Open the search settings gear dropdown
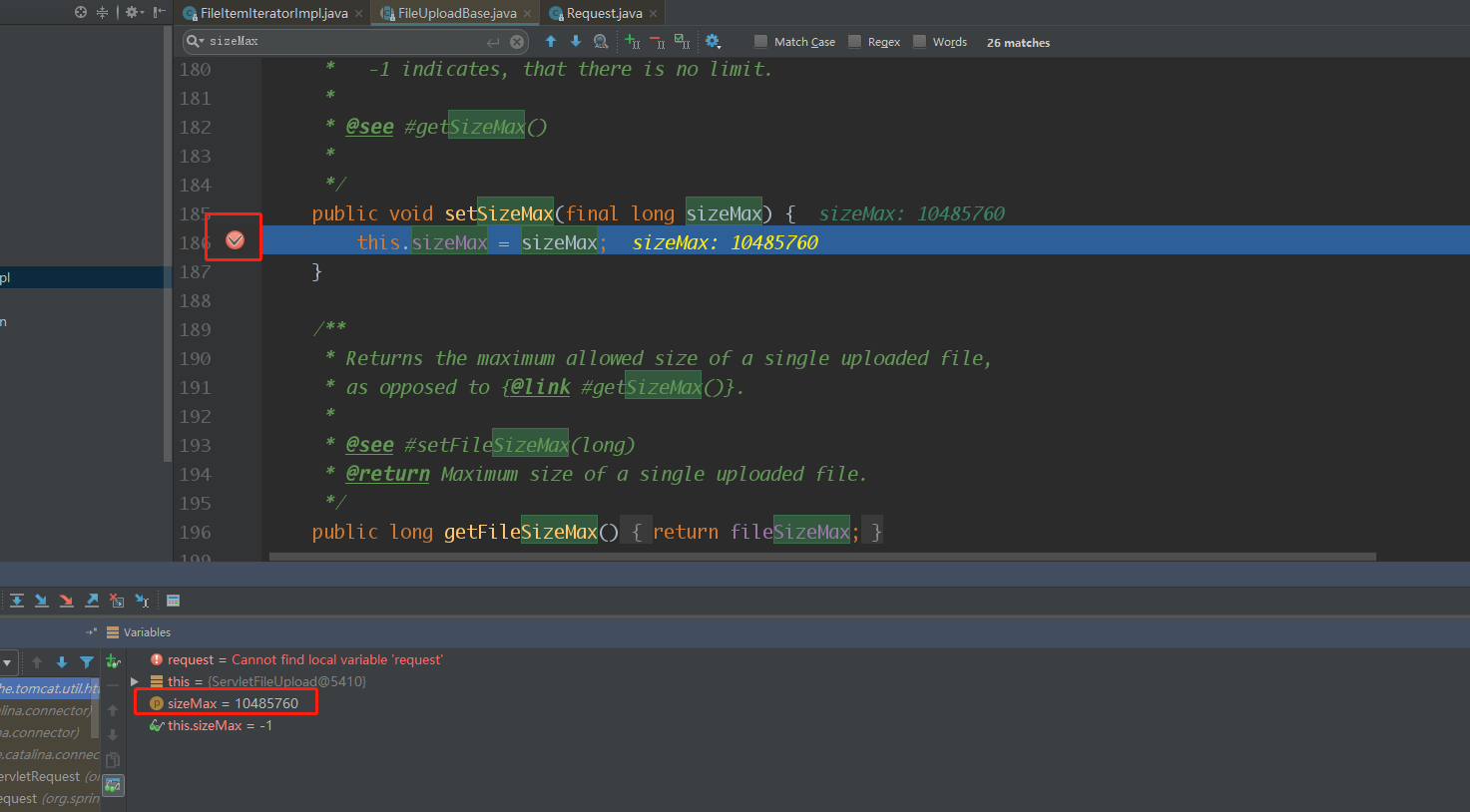 coord(713,41)
